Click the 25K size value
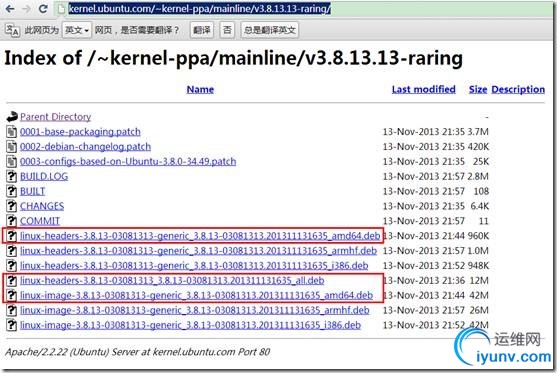The image size is (557, 373). pos(481,161)
